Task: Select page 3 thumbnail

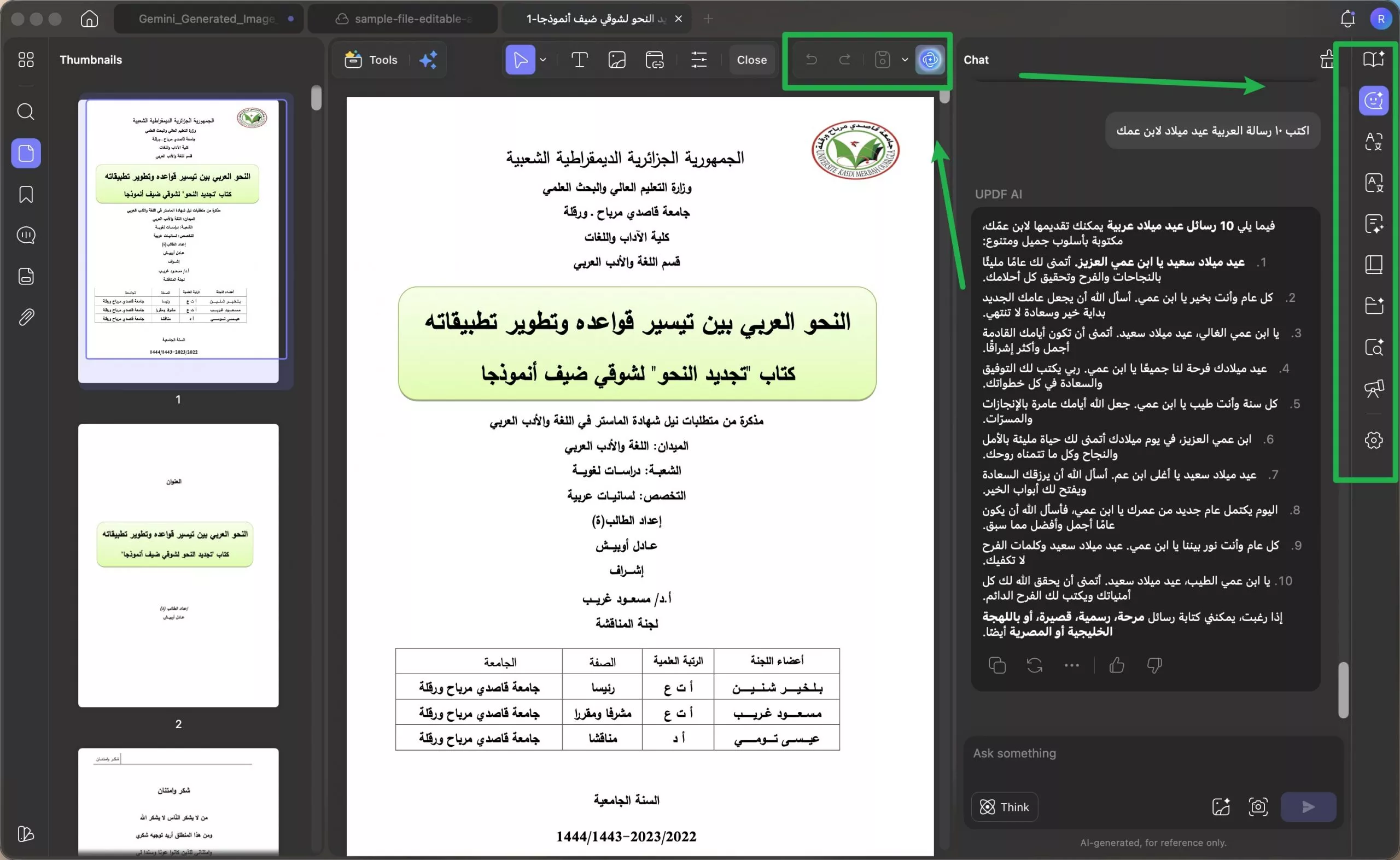Action: [x=179, y=802]
